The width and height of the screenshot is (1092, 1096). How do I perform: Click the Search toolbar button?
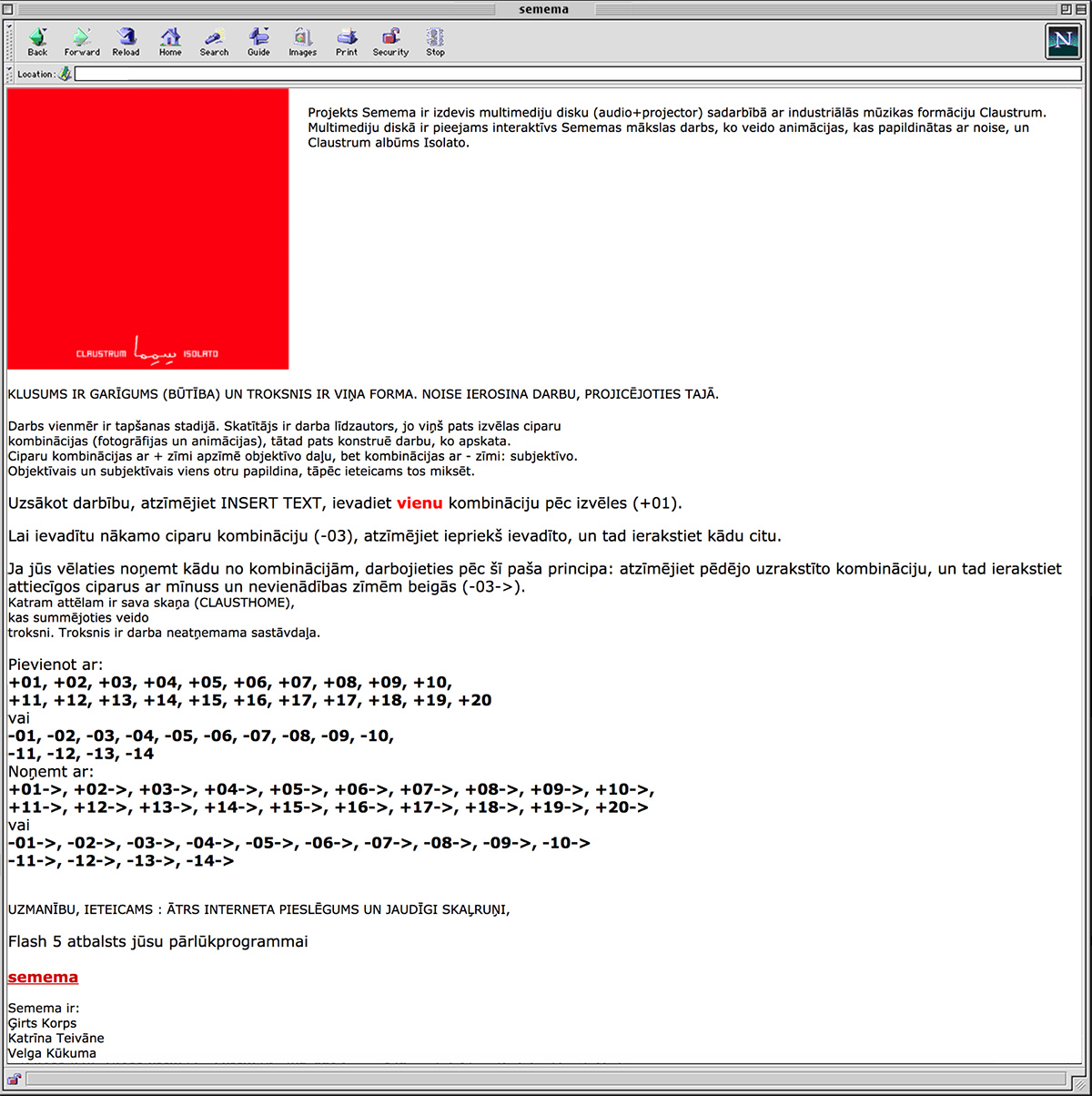(x=214, y=42)
